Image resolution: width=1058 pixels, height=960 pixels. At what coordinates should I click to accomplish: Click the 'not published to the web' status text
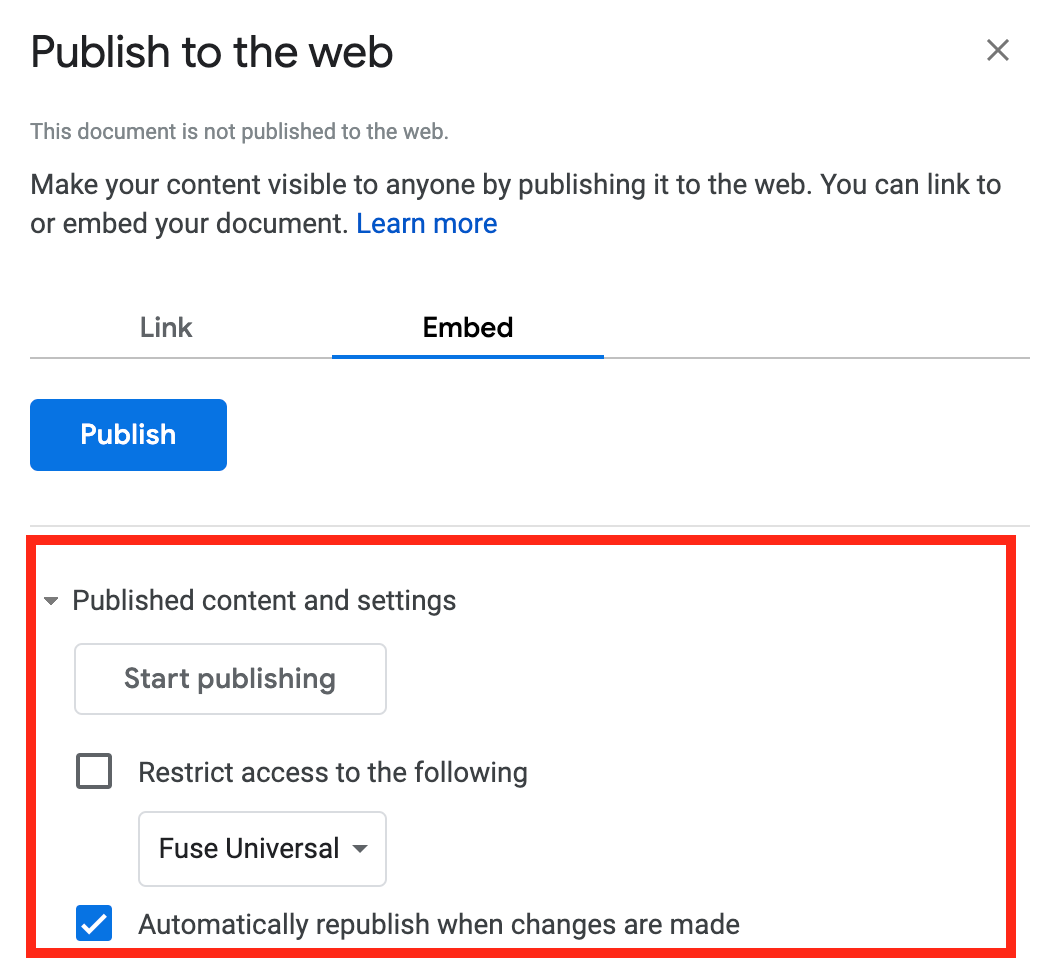coord(239,131)
